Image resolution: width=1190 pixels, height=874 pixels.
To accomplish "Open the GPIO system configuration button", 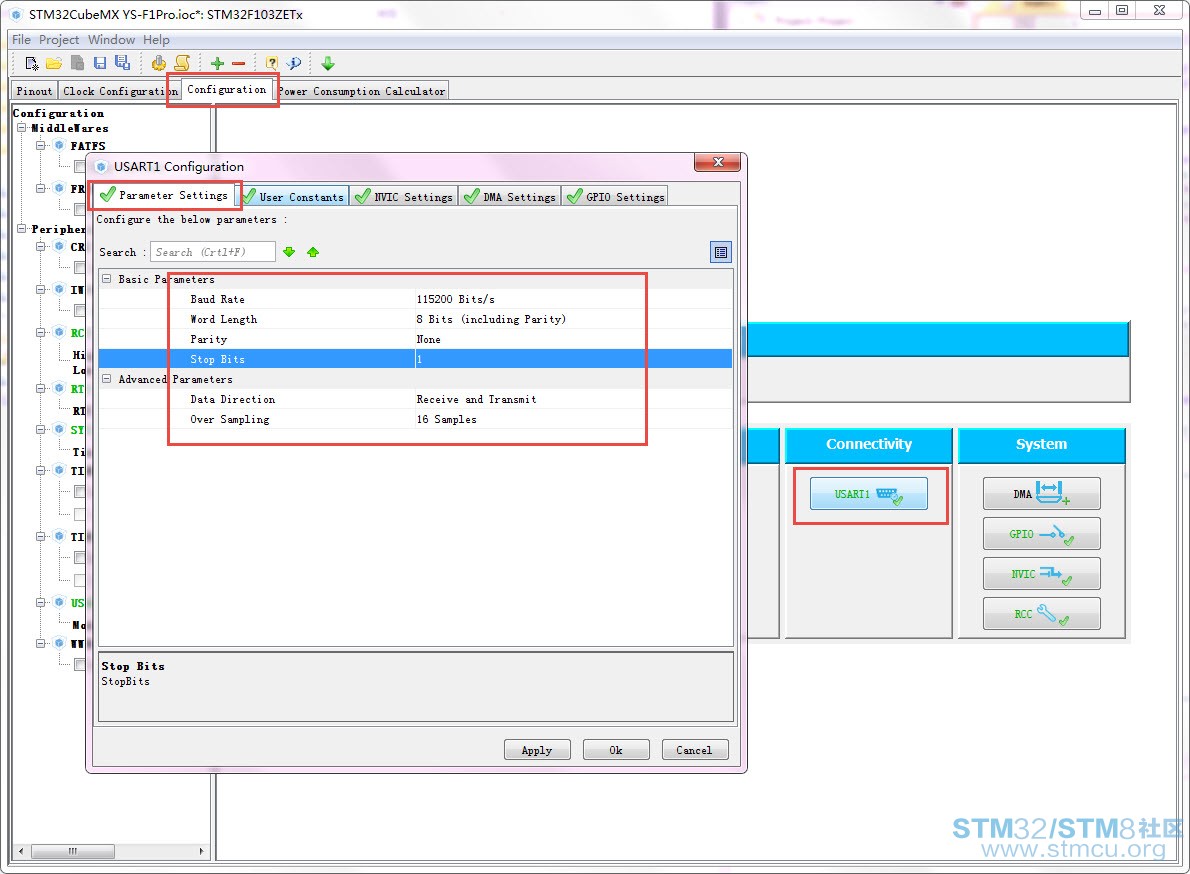I will (1041, 533).
